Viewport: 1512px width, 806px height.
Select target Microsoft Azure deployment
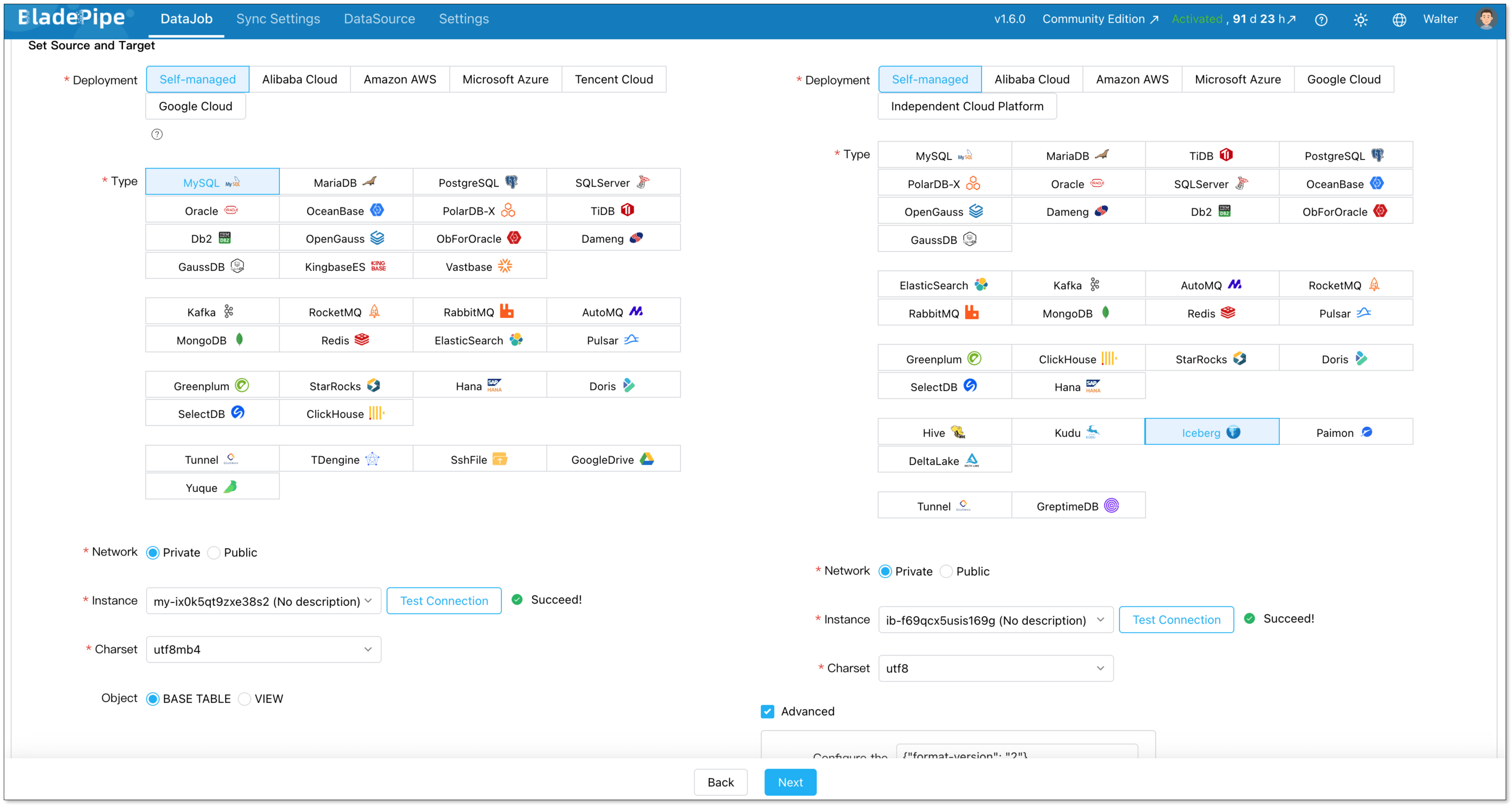click(1237, 79)
